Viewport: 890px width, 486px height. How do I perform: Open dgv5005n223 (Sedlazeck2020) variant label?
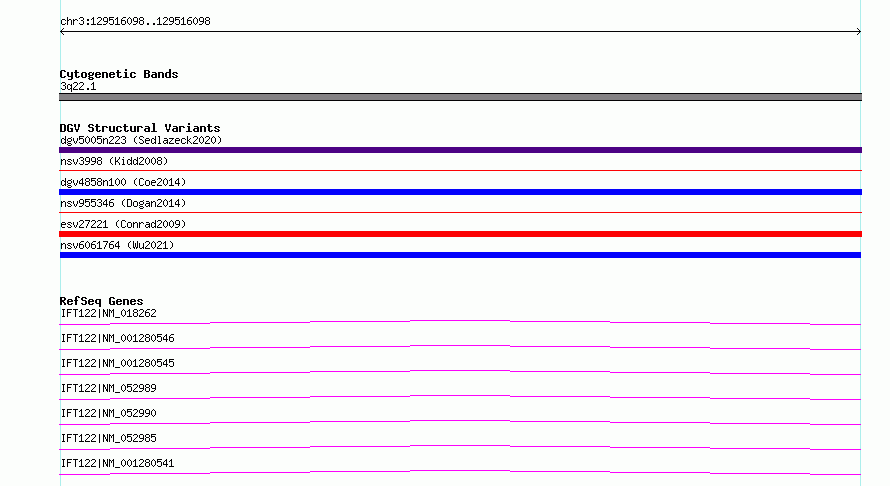pos(141,140)
